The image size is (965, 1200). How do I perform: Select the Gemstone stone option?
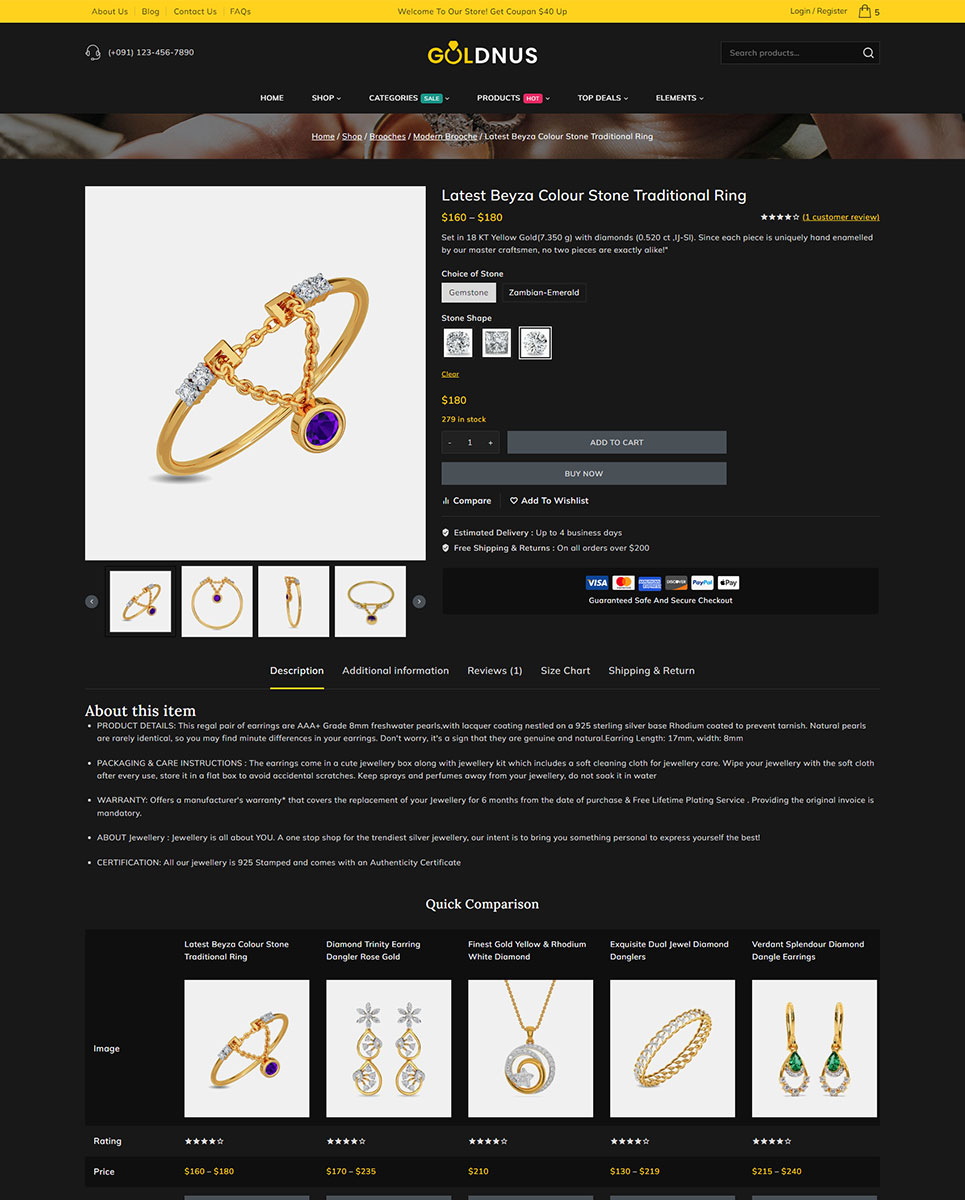[469, 293]
